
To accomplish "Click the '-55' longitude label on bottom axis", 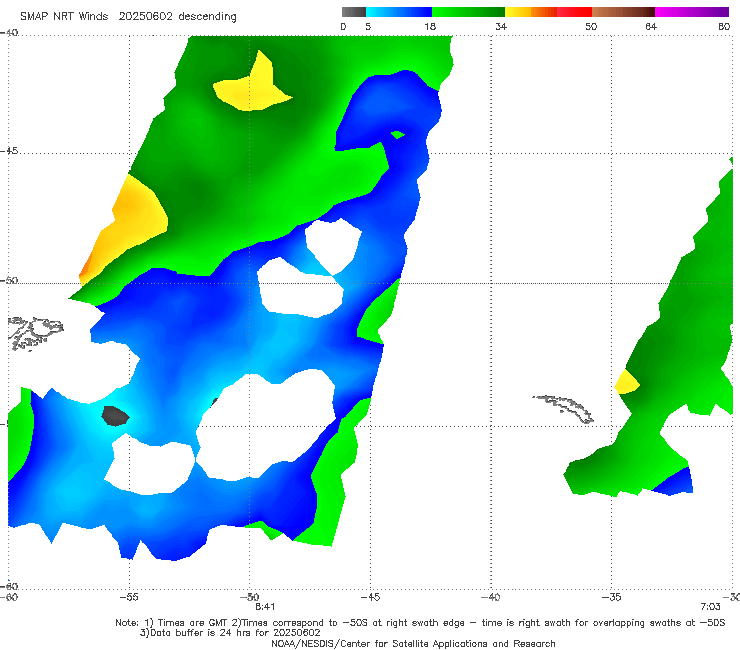I will coord(129,597).
